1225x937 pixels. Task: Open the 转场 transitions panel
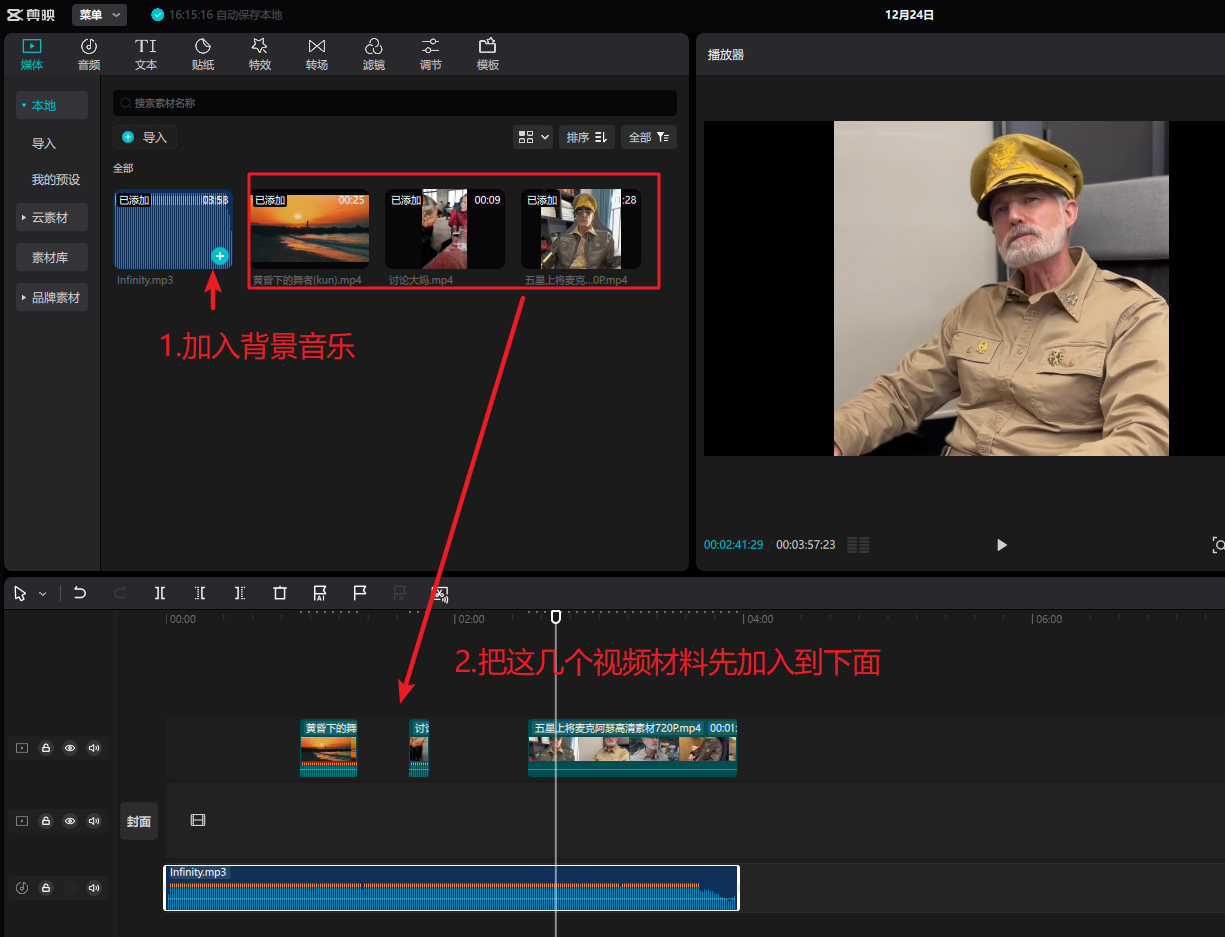click(317, 54)
